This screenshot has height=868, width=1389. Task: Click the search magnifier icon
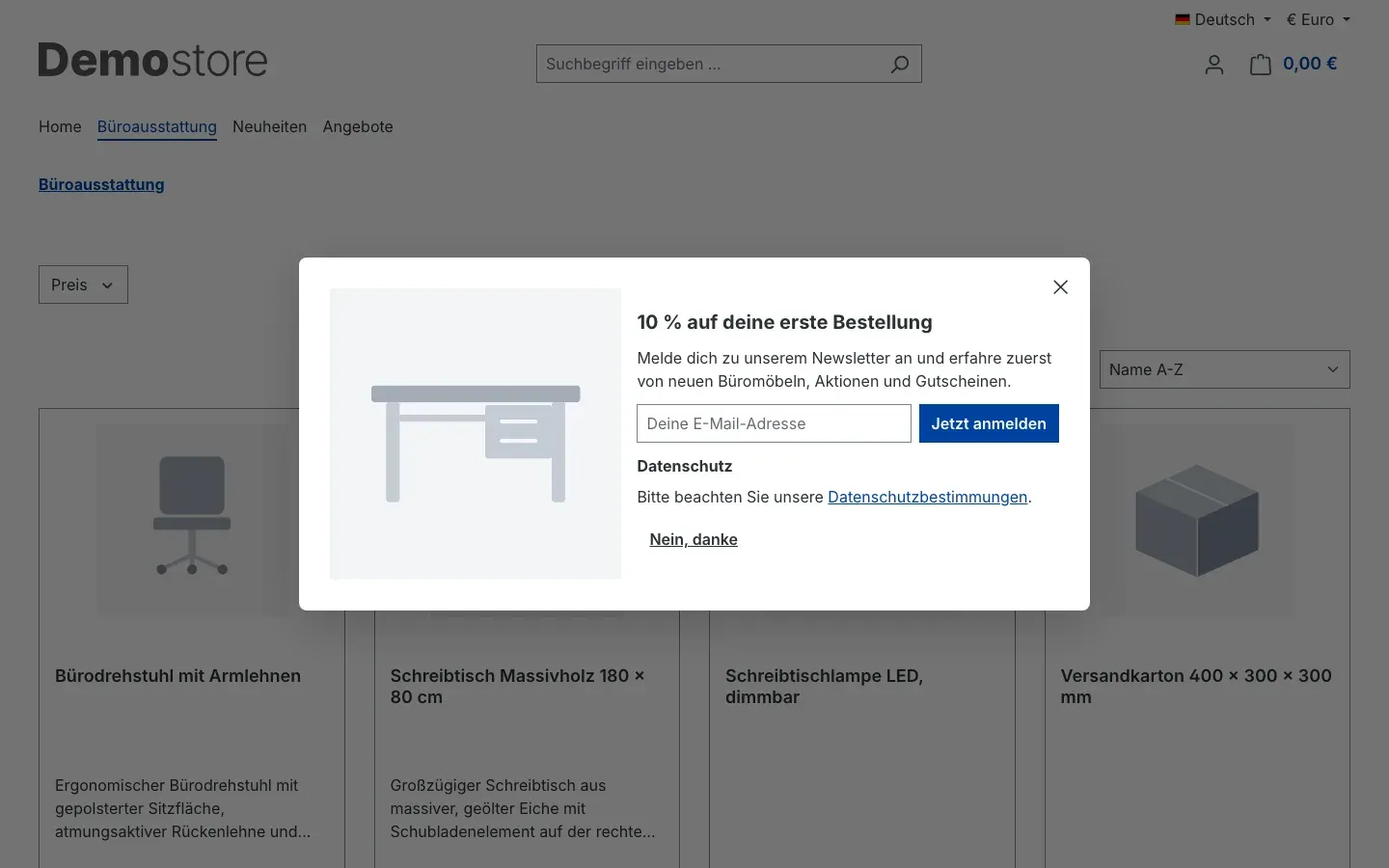(x=900, y=65)
